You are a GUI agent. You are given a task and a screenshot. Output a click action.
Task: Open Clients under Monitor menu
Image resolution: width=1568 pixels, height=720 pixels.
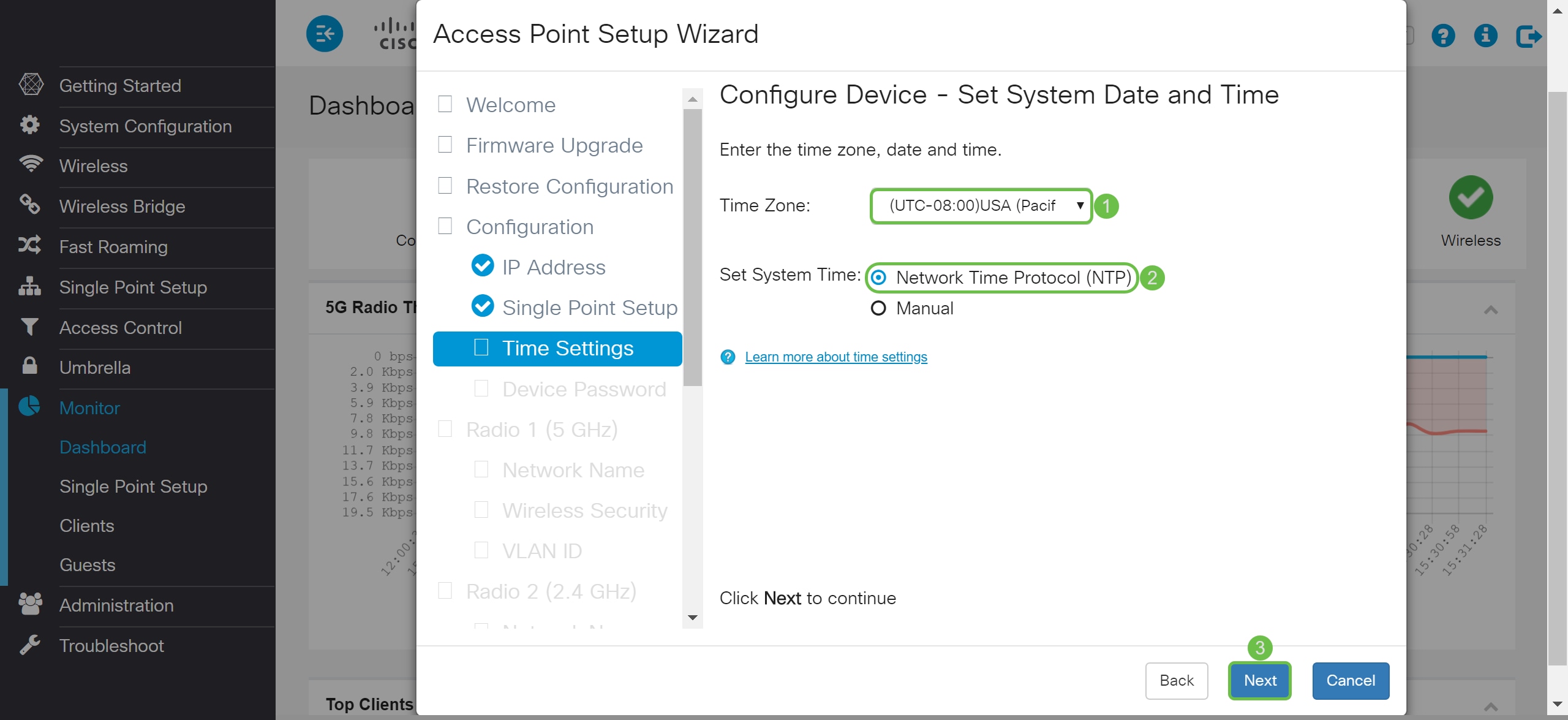(87, 526)
